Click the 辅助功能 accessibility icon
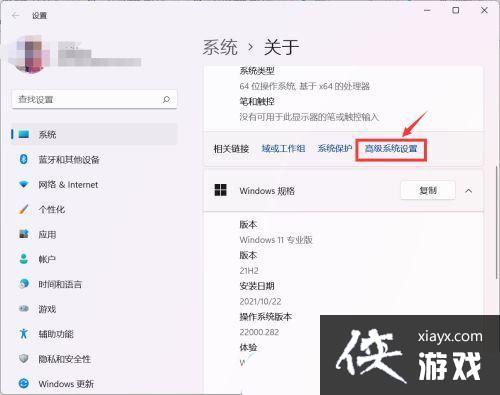This screenshot has width=500, height=395. point(24,334)
